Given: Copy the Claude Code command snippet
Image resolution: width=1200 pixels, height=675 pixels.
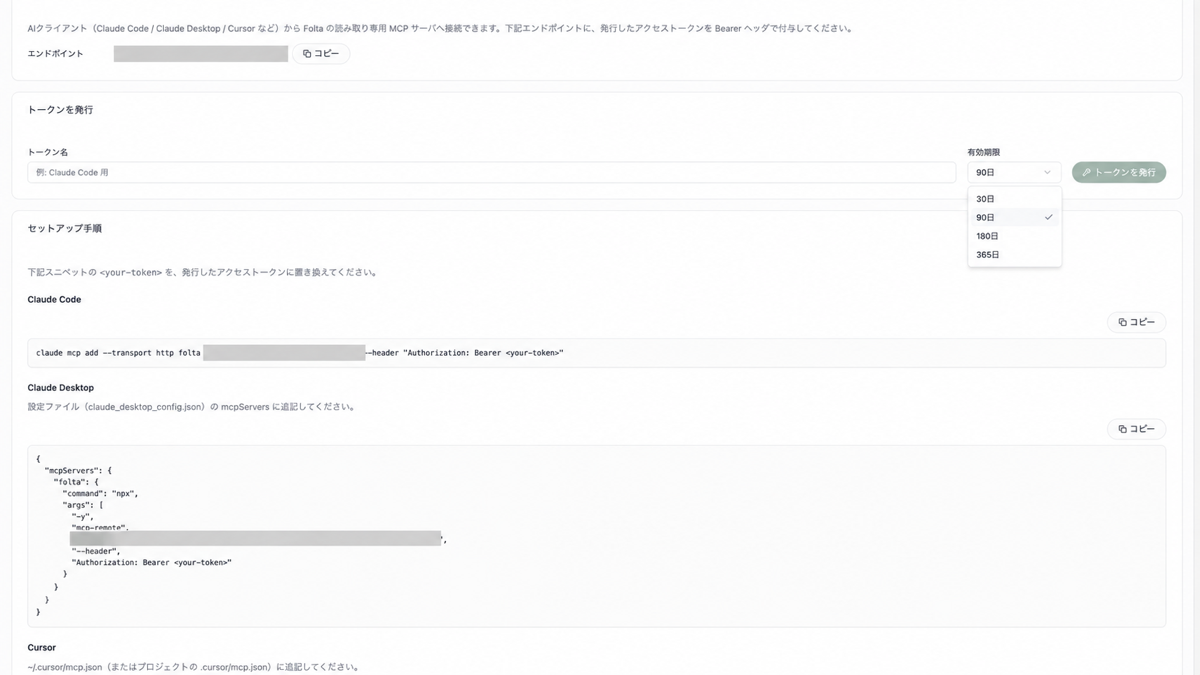Looking at the screenshot, I should coord(1137,322).
